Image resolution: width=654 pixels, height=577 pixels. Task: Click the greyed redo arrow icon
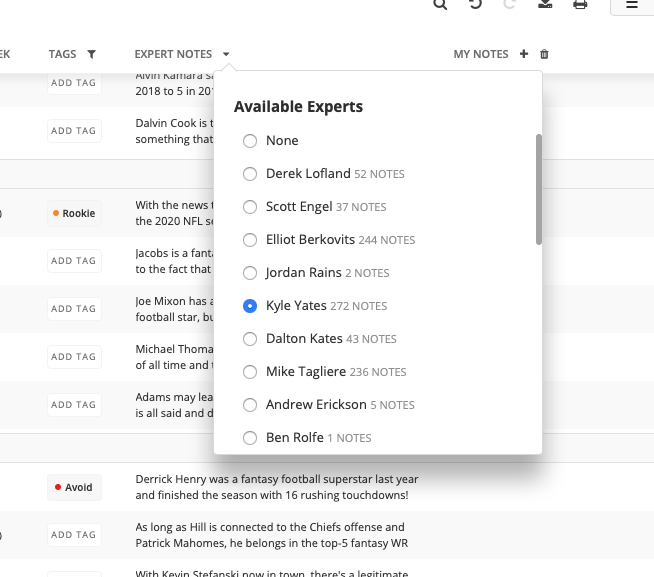[510, 4]
